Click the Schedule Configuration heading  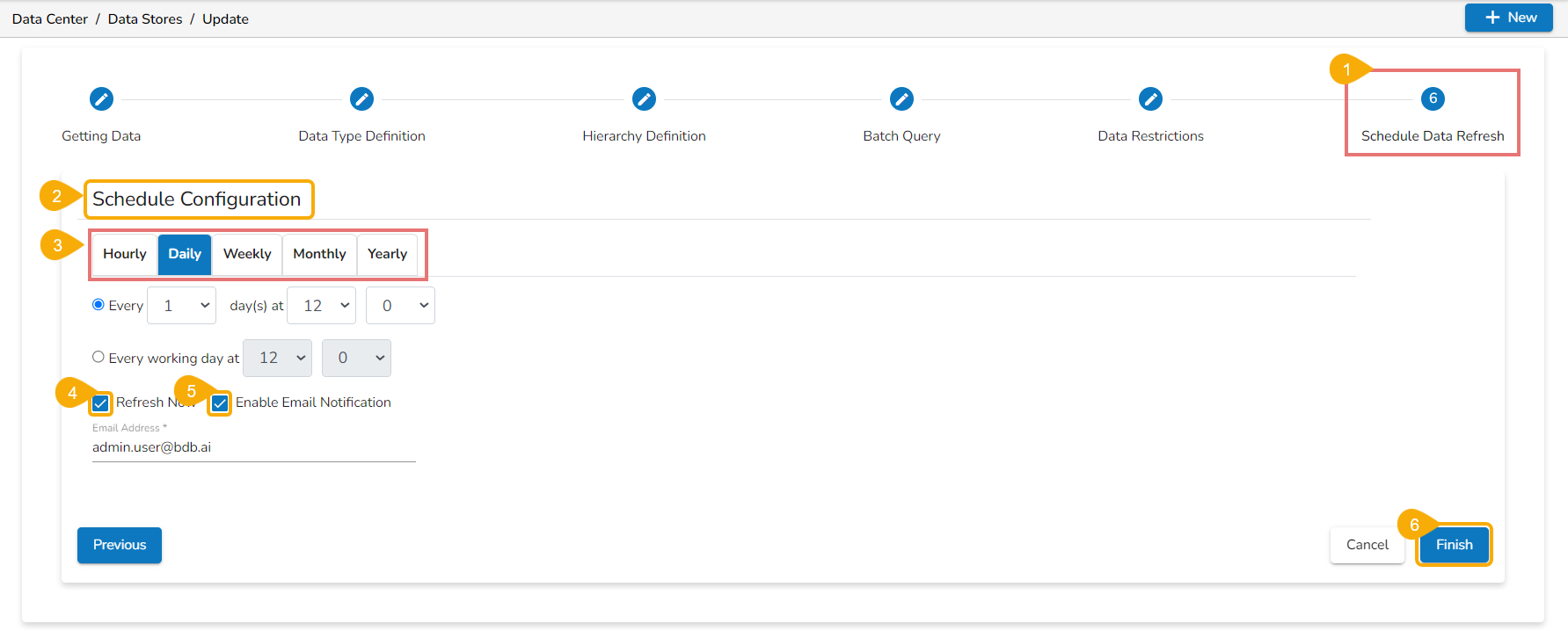[x=197, y=199]
